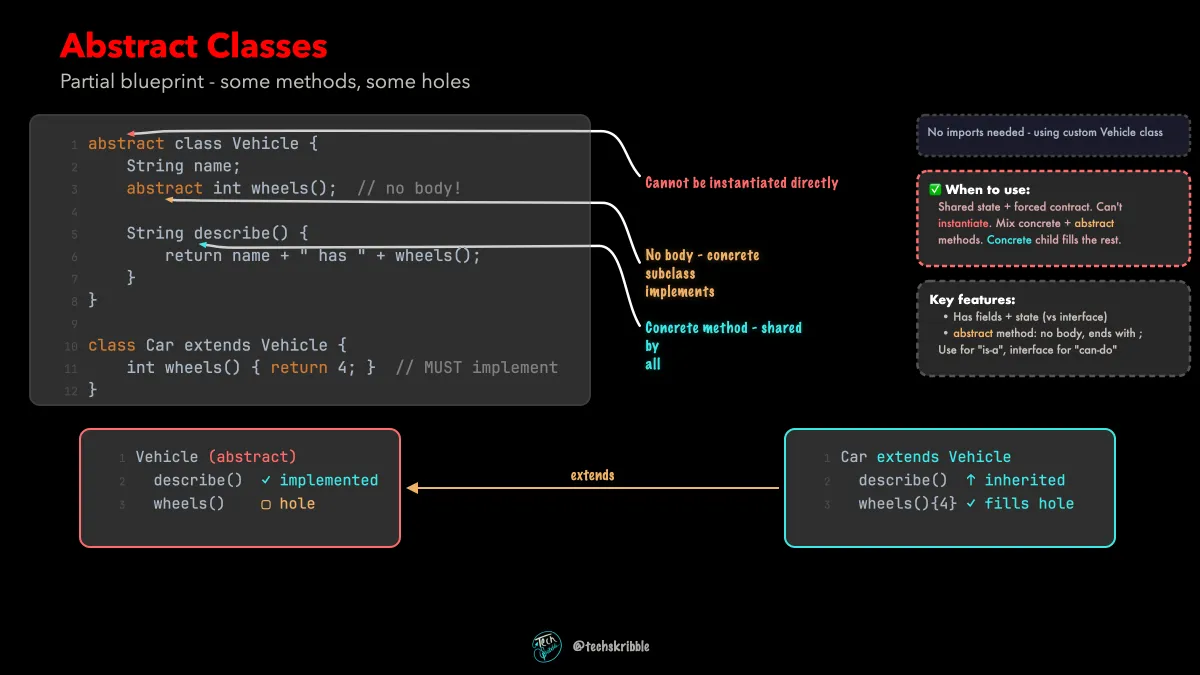The width and height of the screenshot is (1200, 675).
Task: Click code "int wheels() { return 4; }"
Action: (x=251, y=368)
